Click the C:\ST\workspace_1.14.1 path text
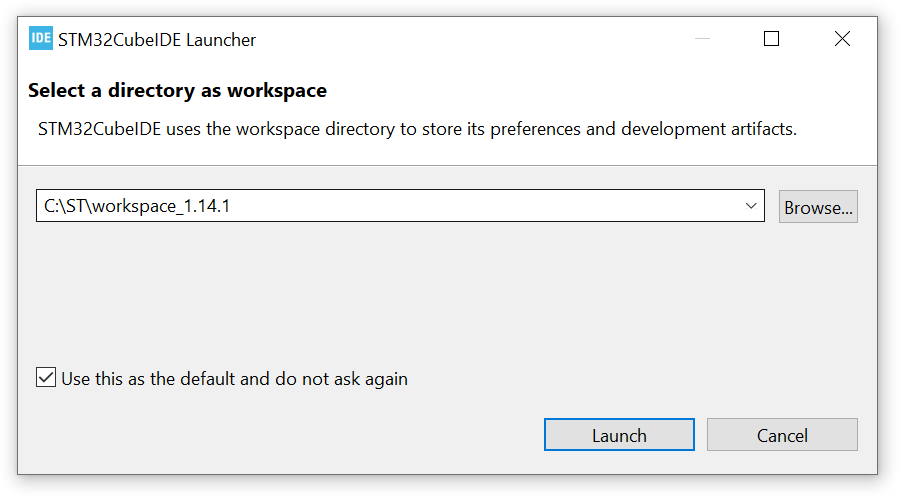 coord(144,206)
